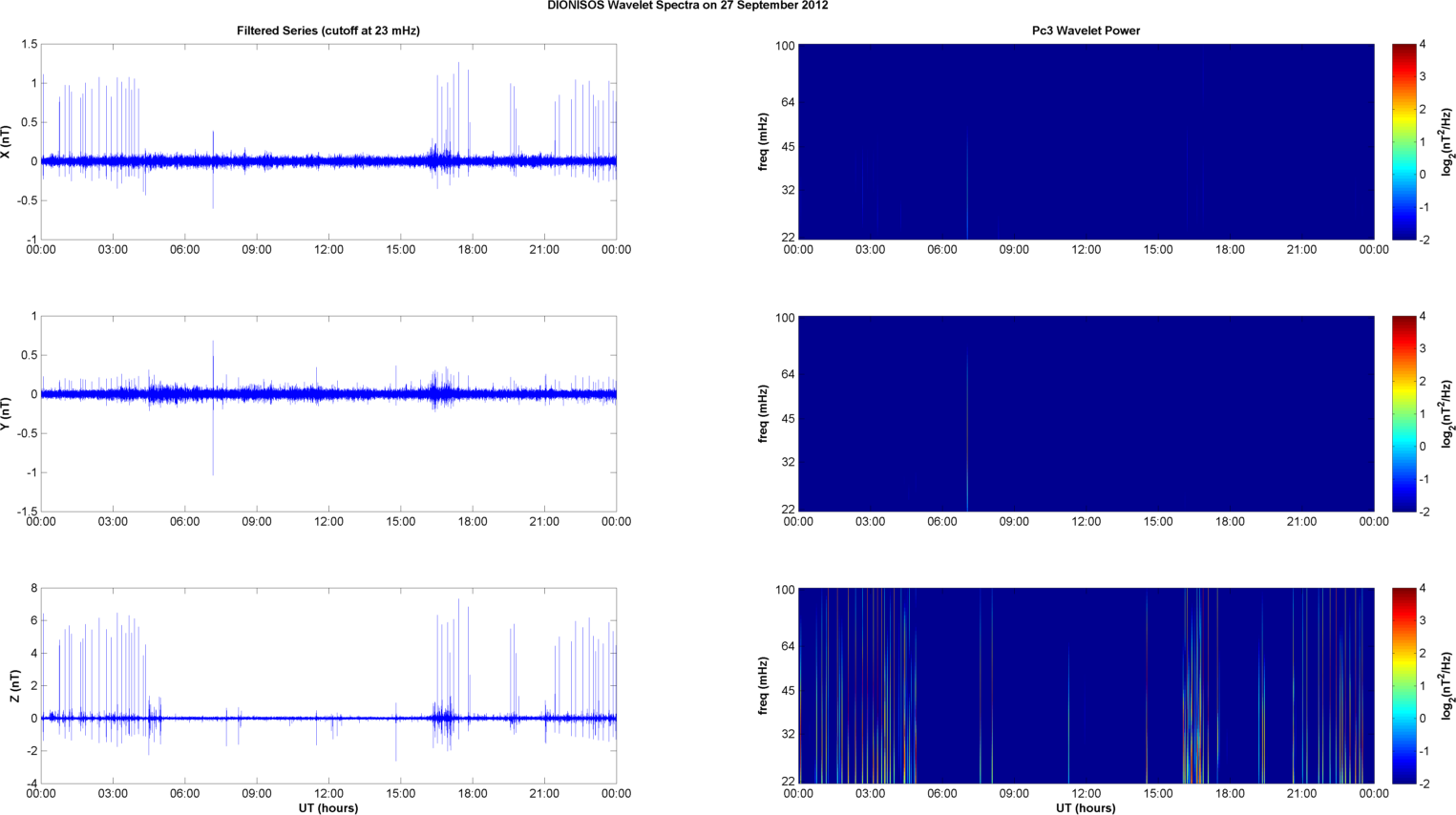Click inside the Z filtered series plot
The image size is (1456, 815).
click(x=328, y=686)
